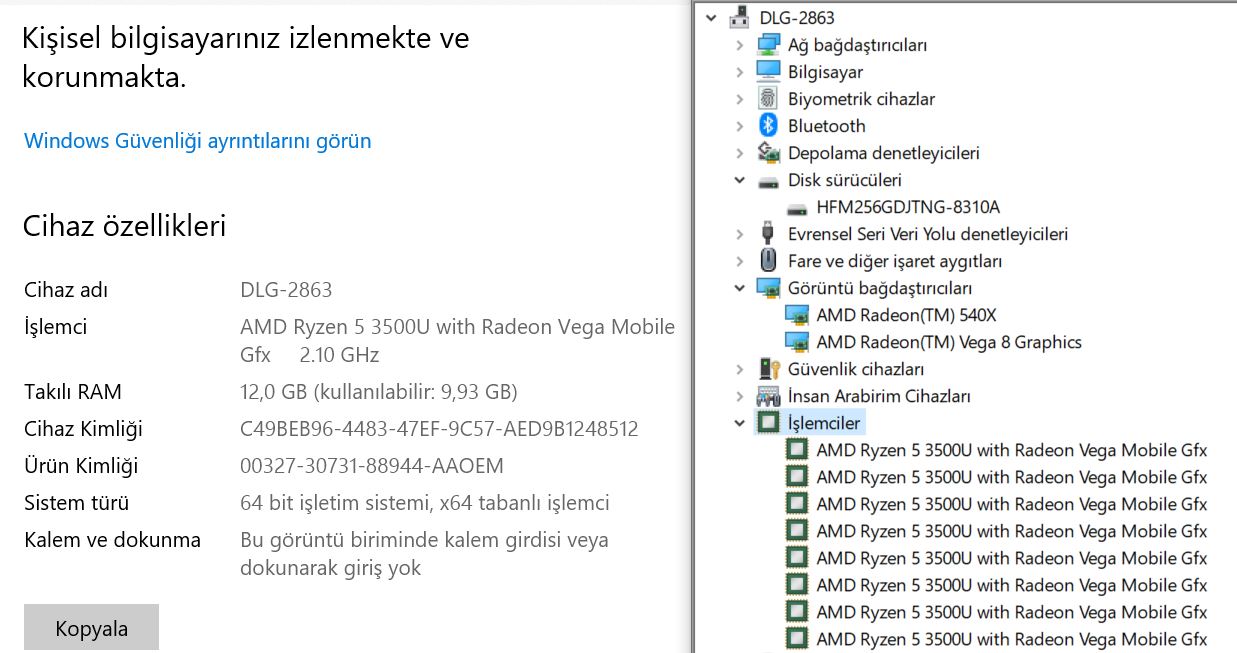The width and height of the screenshot is (1237, 653).
Task: Click the processor value AMD Ryzen 5 3500U
Action: pos(457,341)
